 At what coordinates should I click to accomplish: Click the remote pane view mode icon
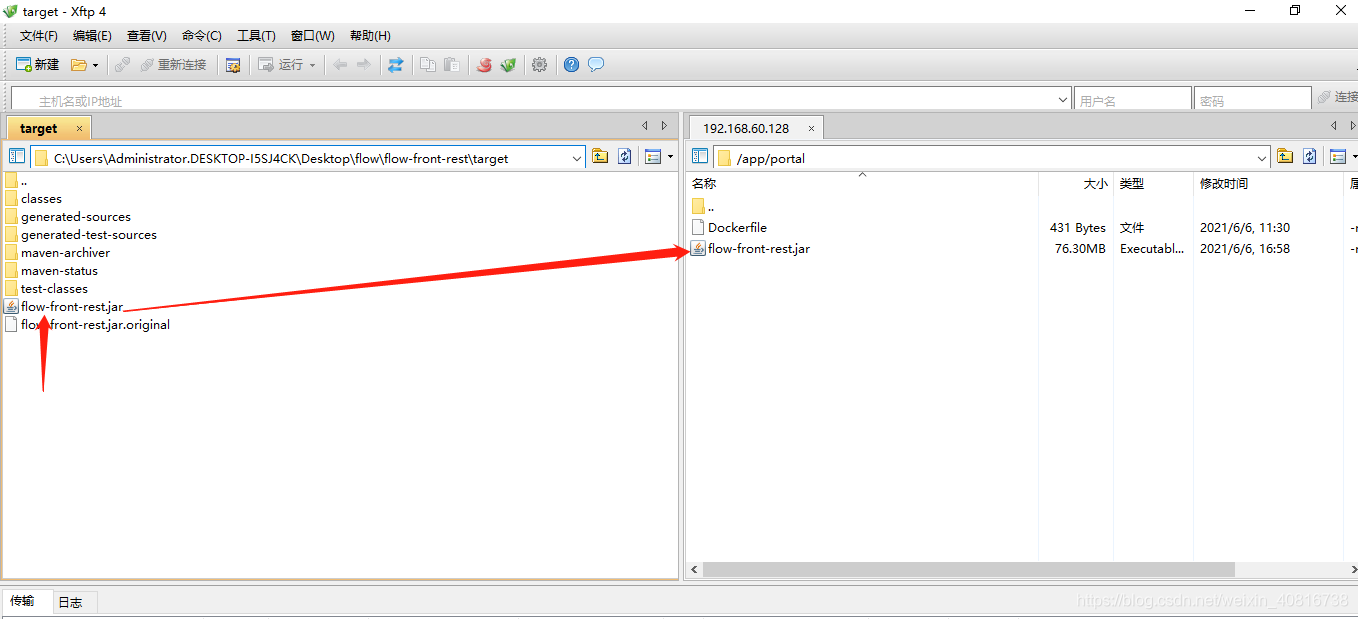point(1338,157)
